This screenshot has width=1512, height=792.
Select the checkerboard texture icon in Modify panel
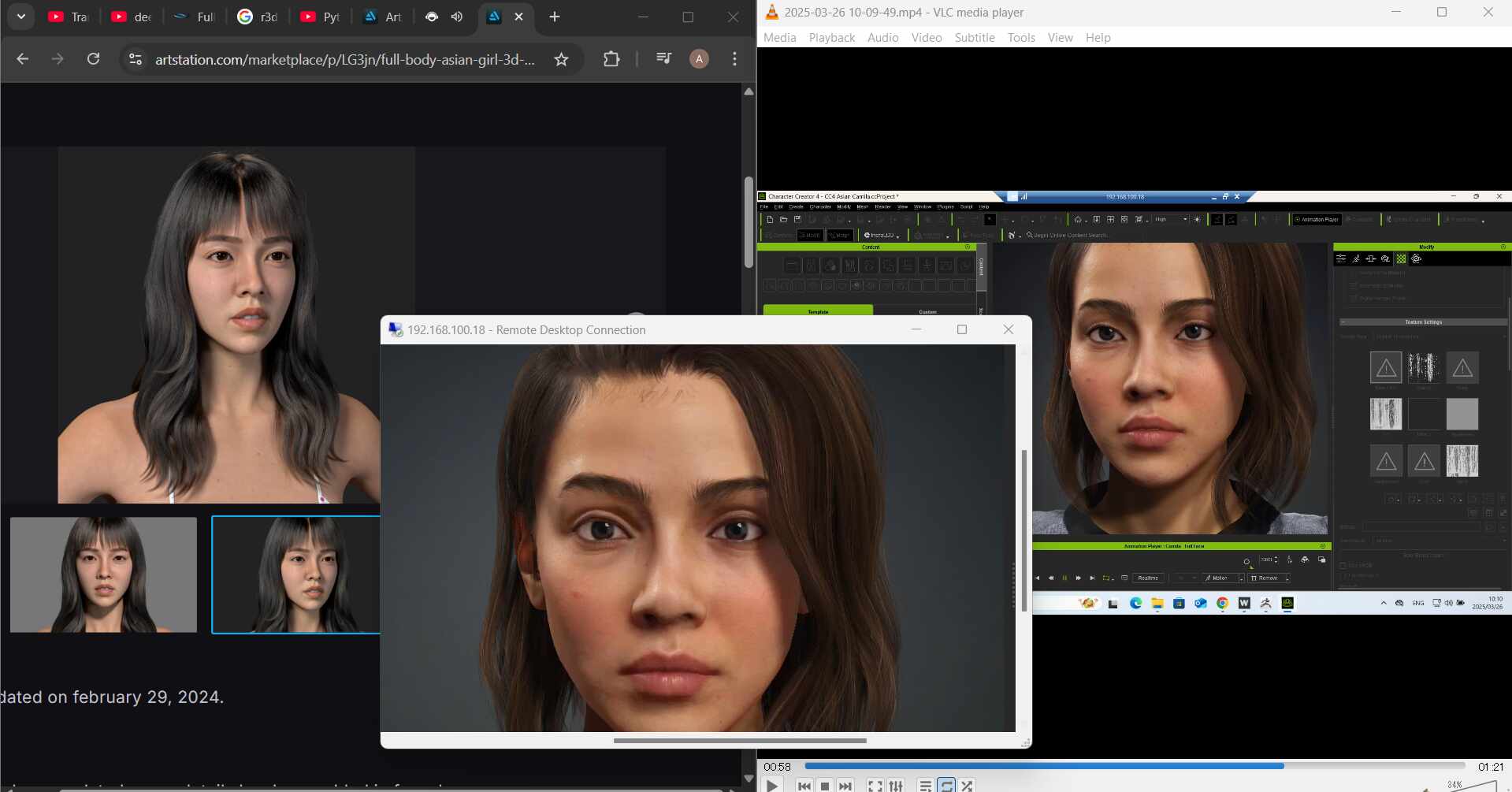click(x=1401, y=258)
